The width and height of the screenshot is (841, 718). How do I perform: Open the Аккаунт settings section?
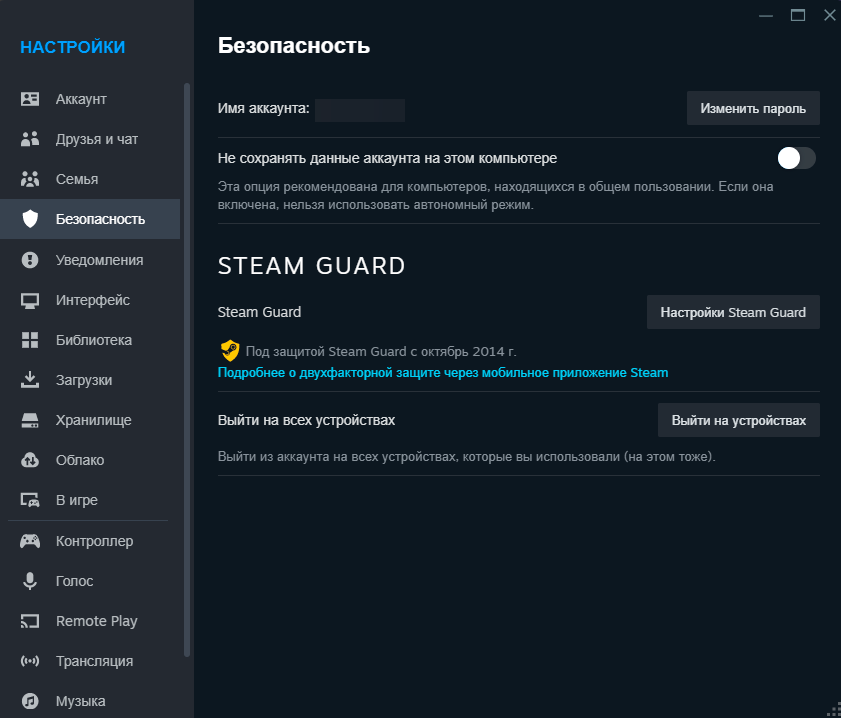point(90,99)
